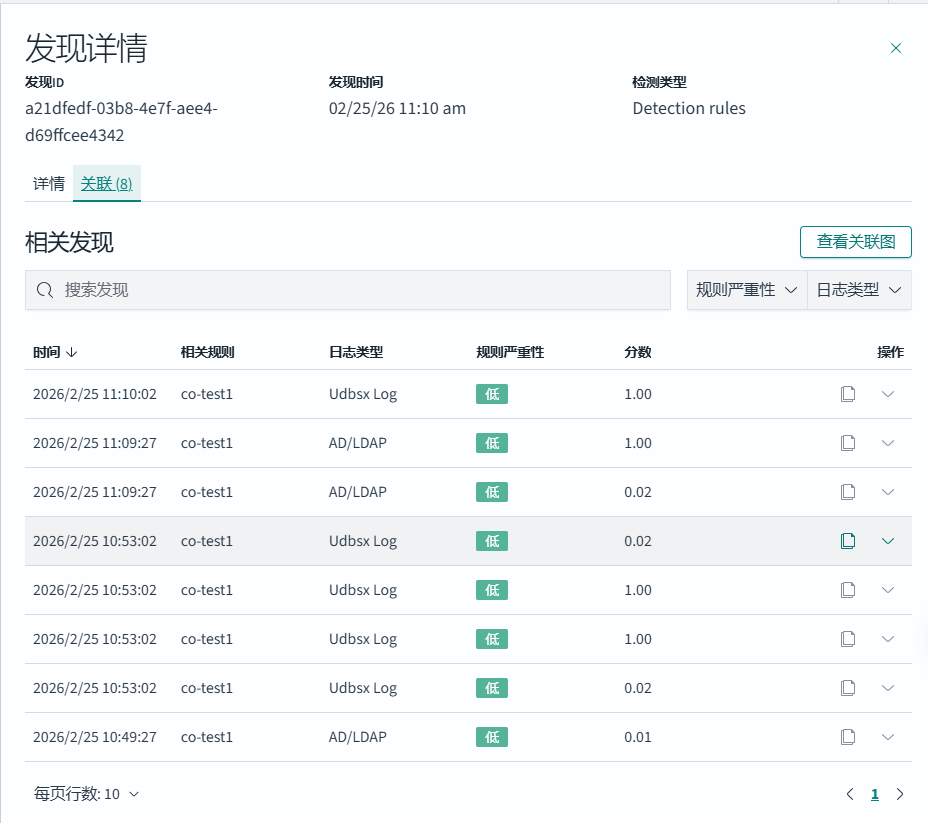Go to the previous page using the left arrow
This screenshot has width=928, height=823.
coord(850,794)
